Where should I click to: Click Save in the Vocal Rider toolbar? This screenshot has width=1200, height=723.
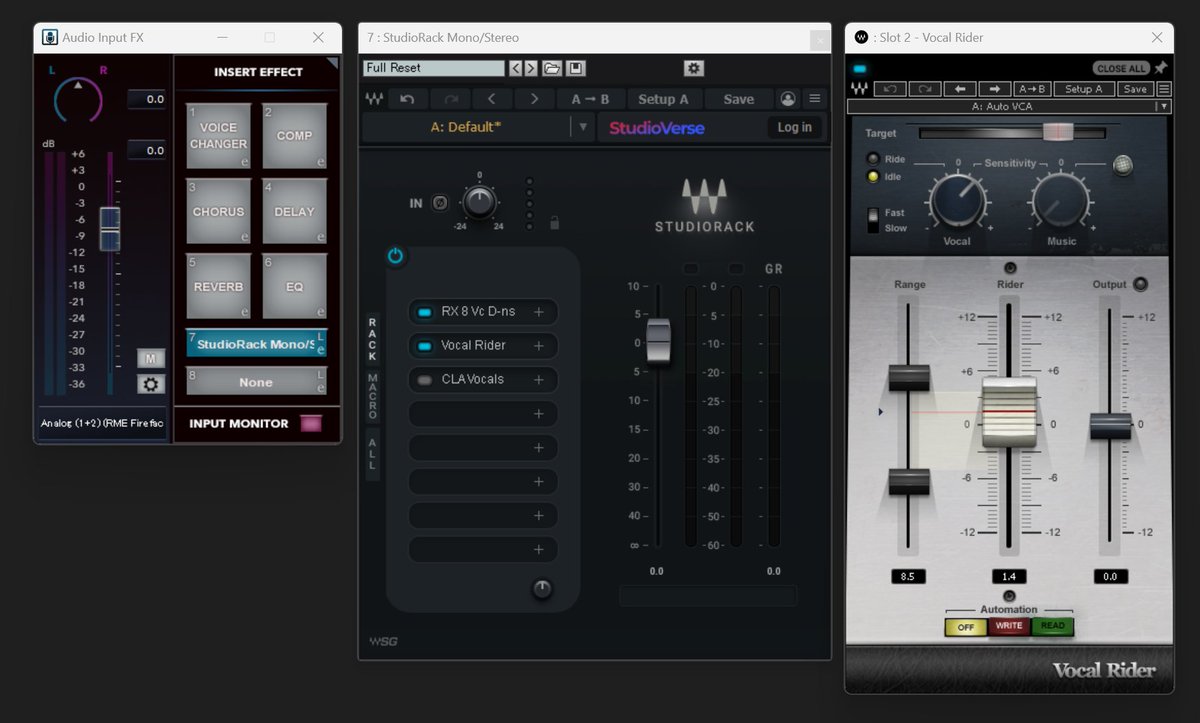pyautogui.click(x=1134, y=89)
